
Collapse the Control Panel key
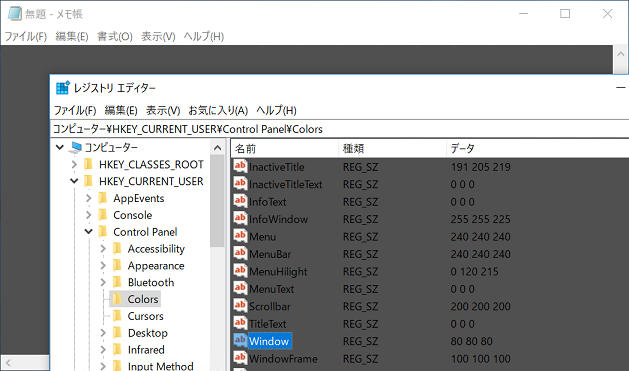click(89, 232)
